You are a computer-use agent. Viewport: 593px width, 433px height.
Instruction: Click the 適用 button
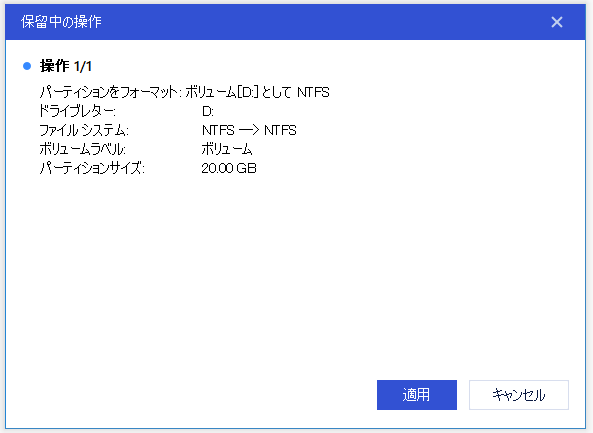[x=417, y=395]
